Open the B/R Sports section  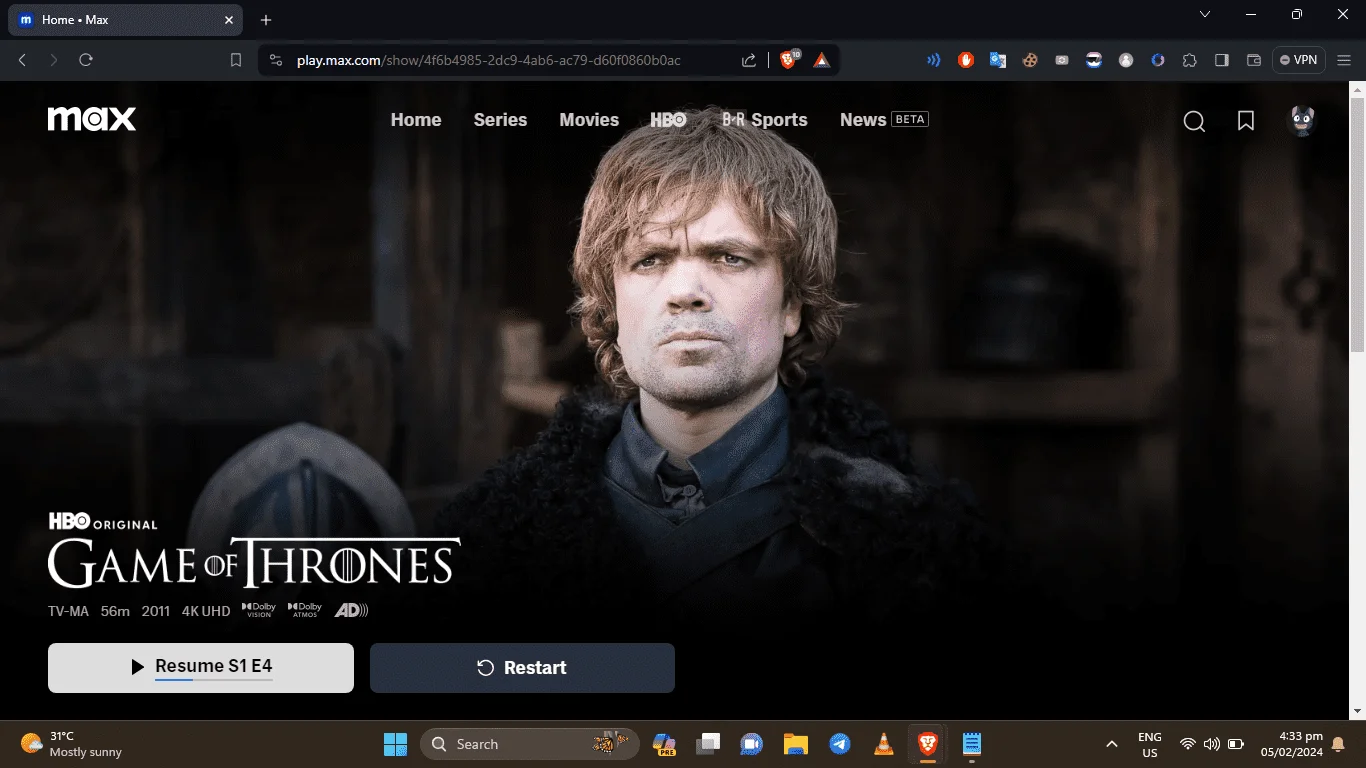click(765, 119)
